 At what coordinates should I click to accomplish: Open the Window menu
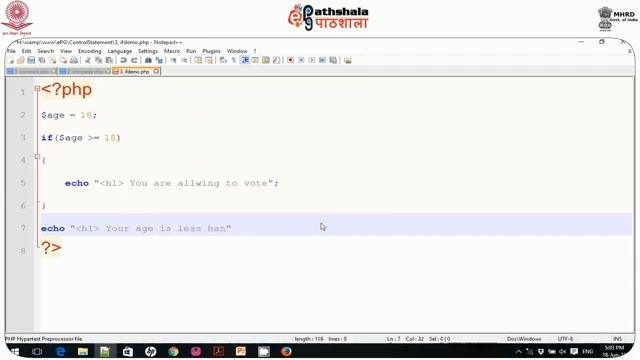237,51
